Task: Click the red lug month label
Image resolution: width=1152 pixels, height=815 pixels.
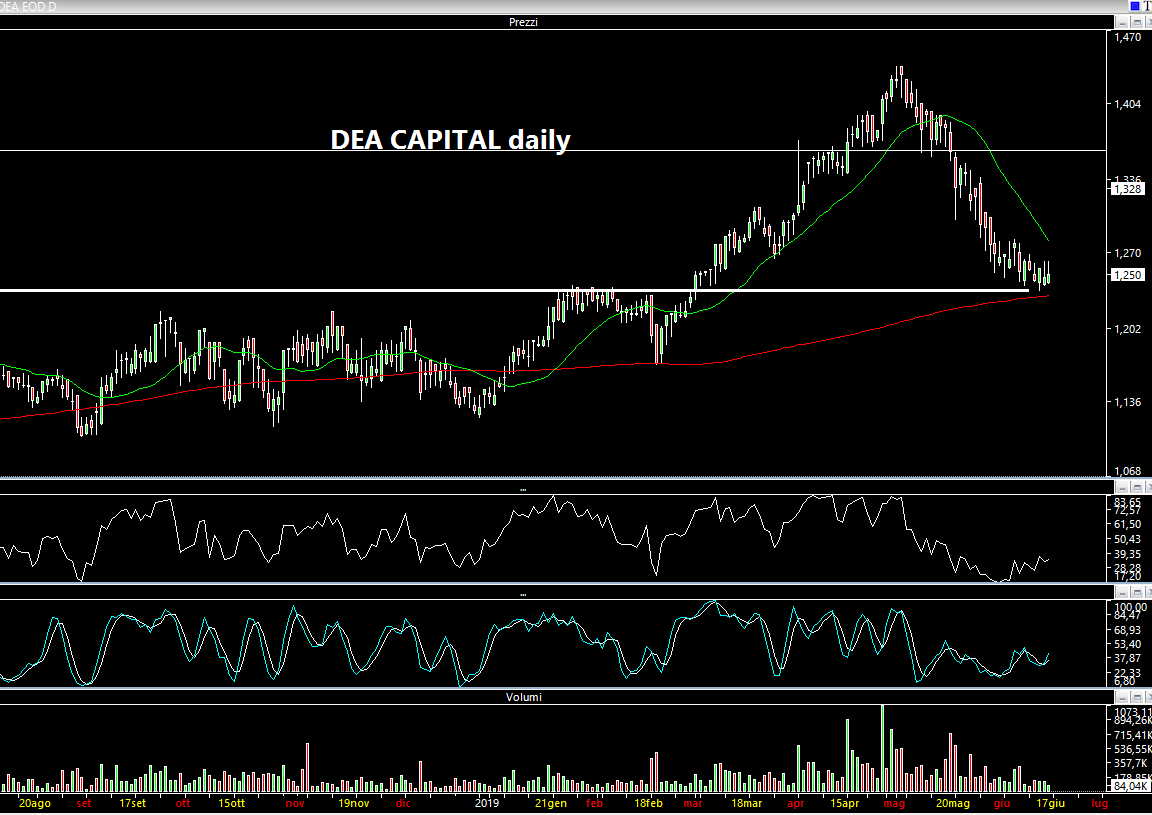Action: pyautogui.click(x=1099, y=803)
